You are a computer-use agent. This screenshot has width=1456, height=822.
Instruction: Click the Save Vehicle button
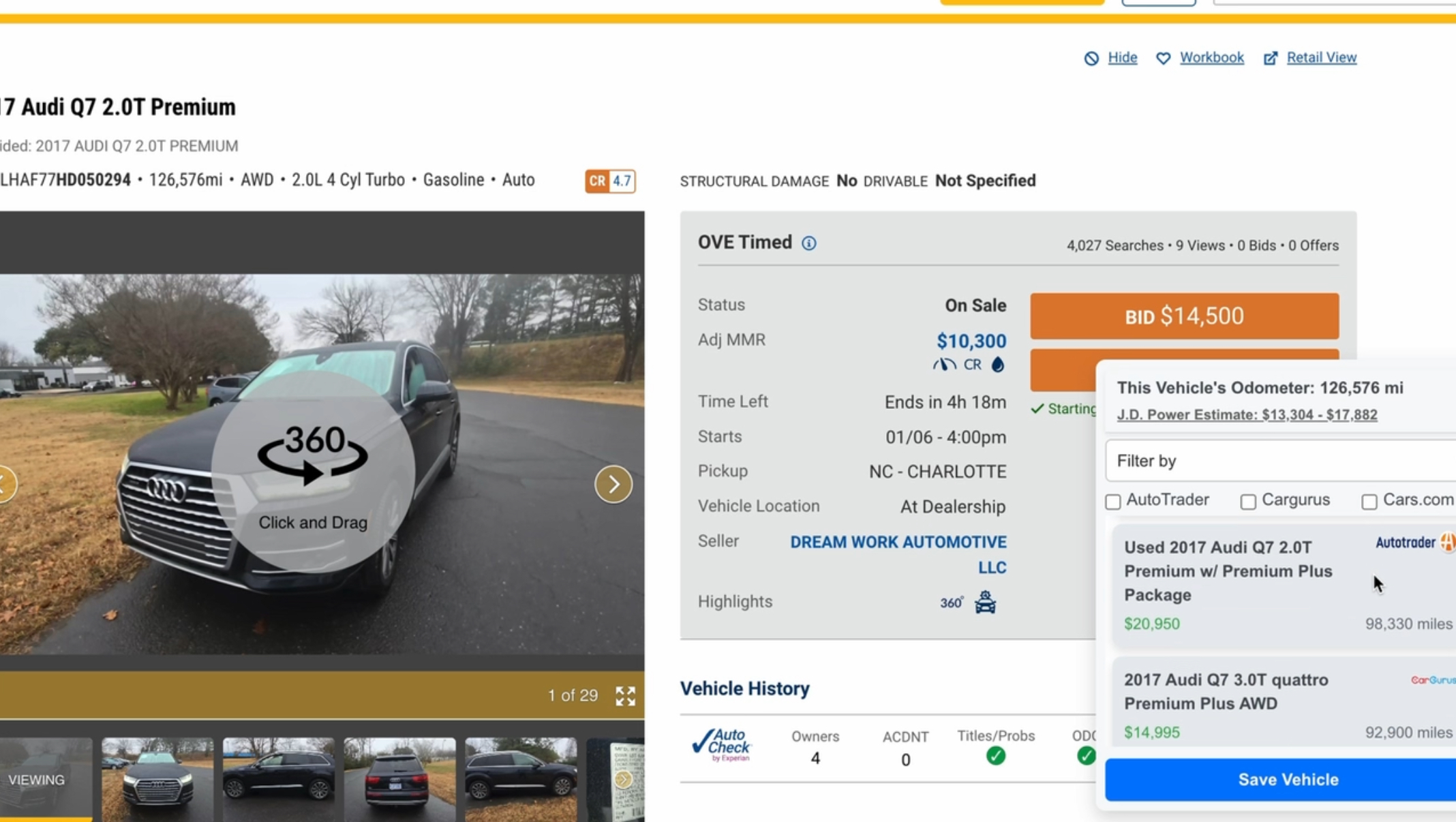pyautogui.click(x=1287, y=779)
